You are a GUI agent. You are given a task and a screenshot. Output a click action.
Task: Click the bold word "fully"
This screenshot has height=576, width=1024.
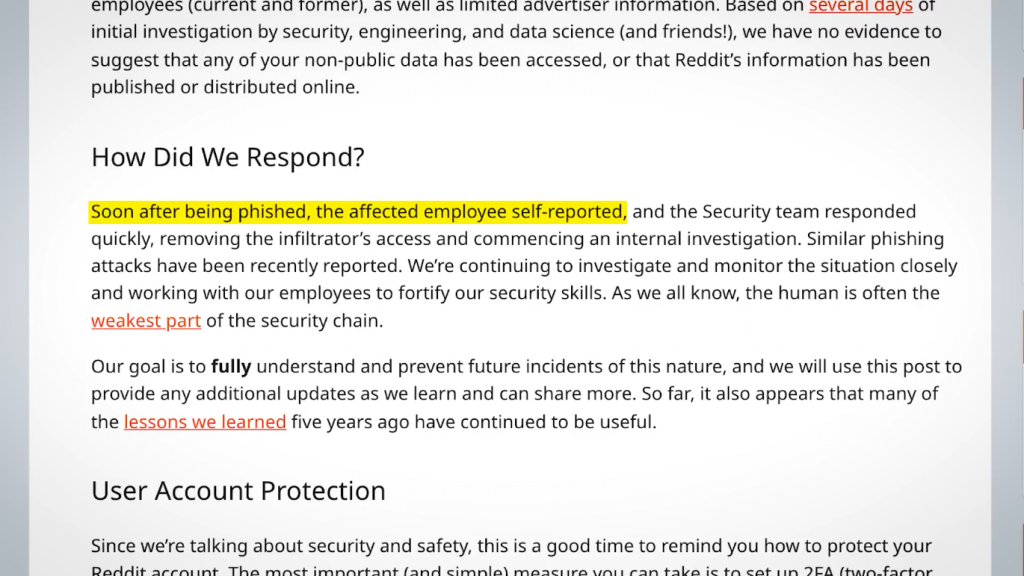[231, 367]
